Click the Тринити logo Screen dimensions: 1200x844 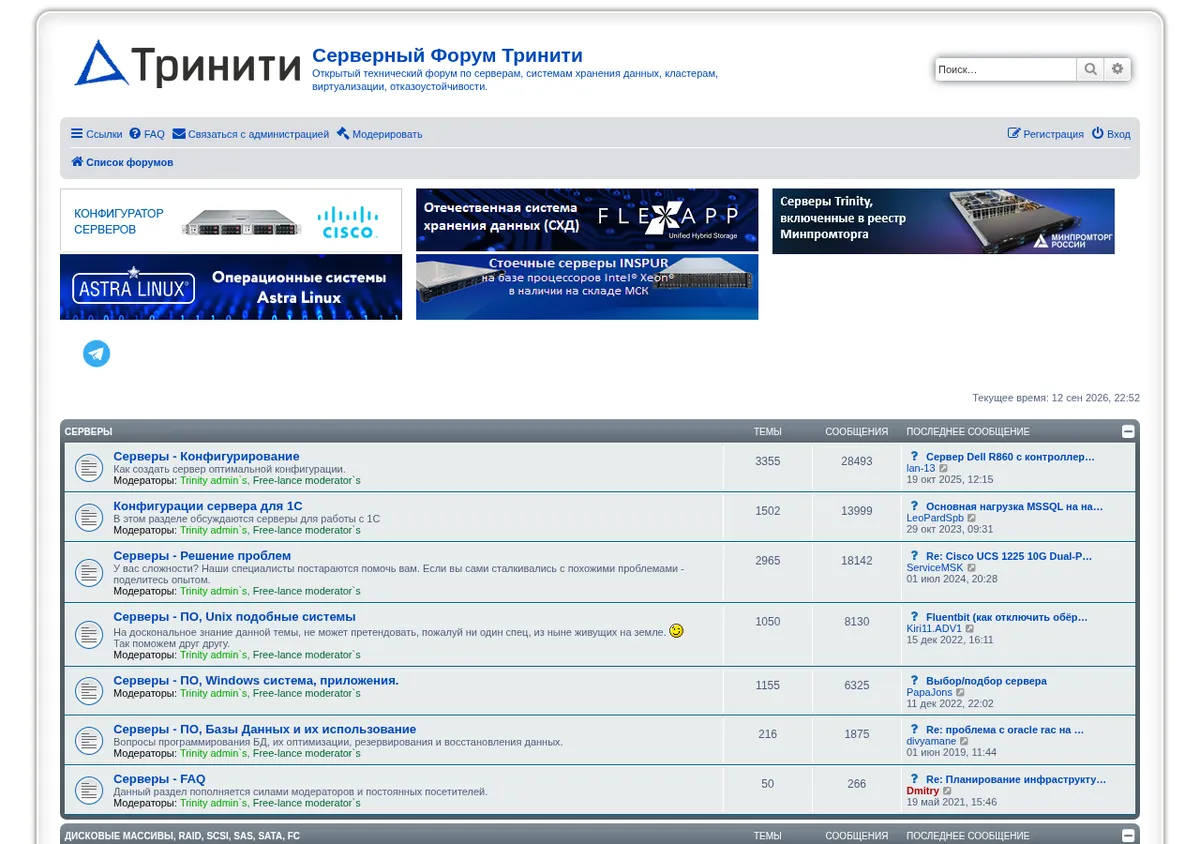pos(188,65)
